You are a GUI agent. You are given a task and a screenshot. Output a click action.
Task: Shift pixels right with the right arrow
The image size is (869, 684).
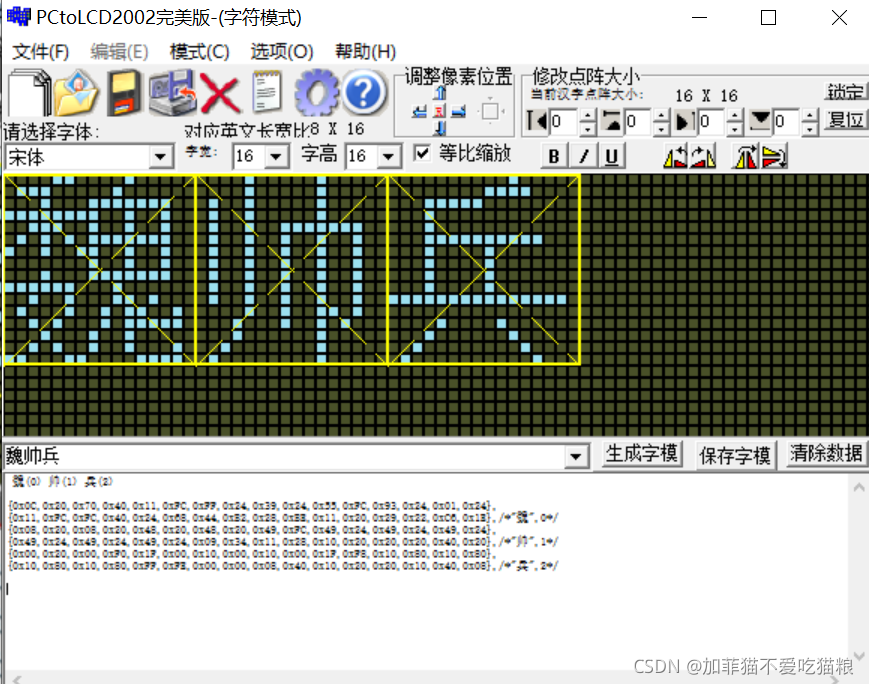tap(458, 112)
